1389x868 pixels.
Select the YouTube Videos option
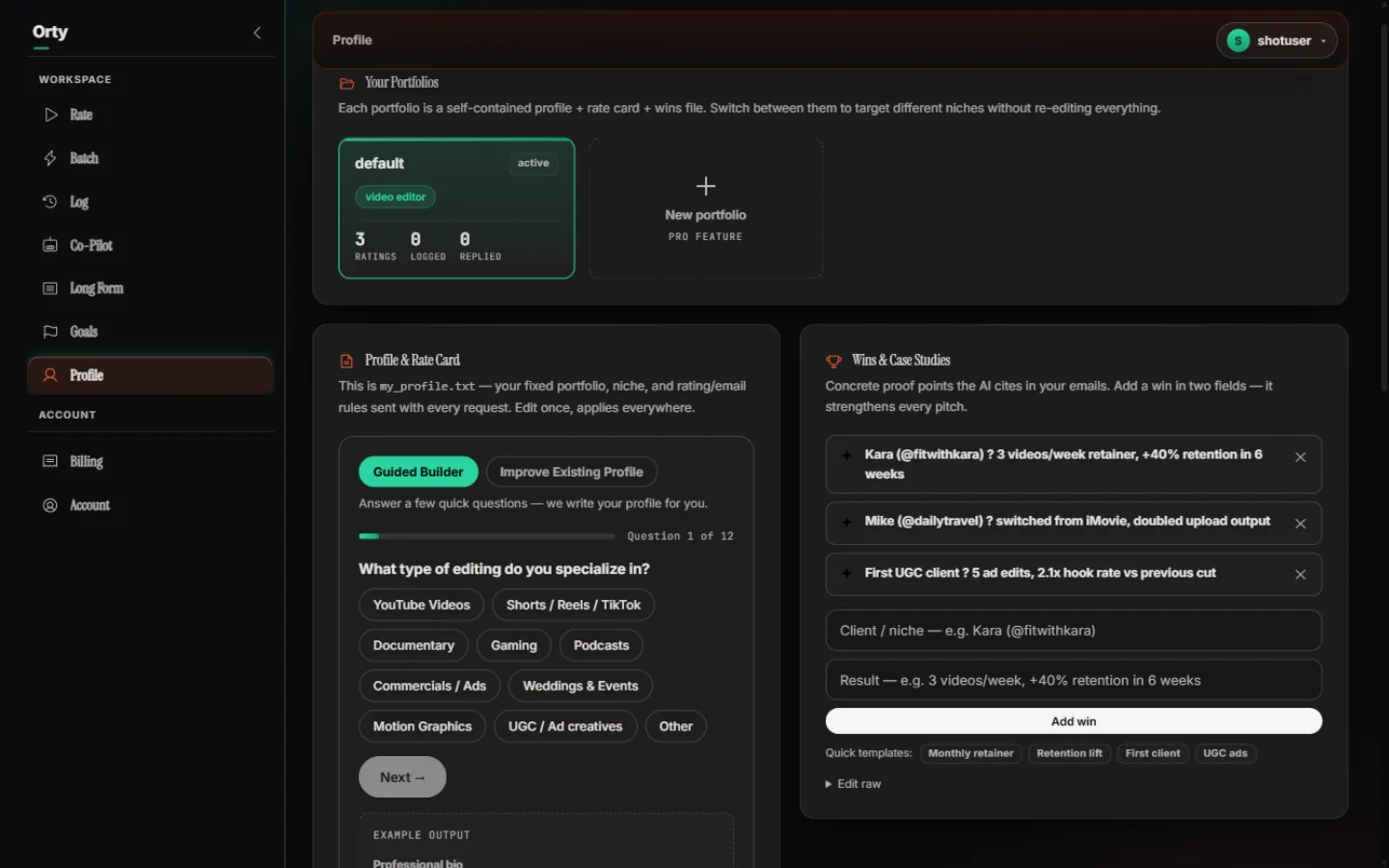click(x=422, y=605)
